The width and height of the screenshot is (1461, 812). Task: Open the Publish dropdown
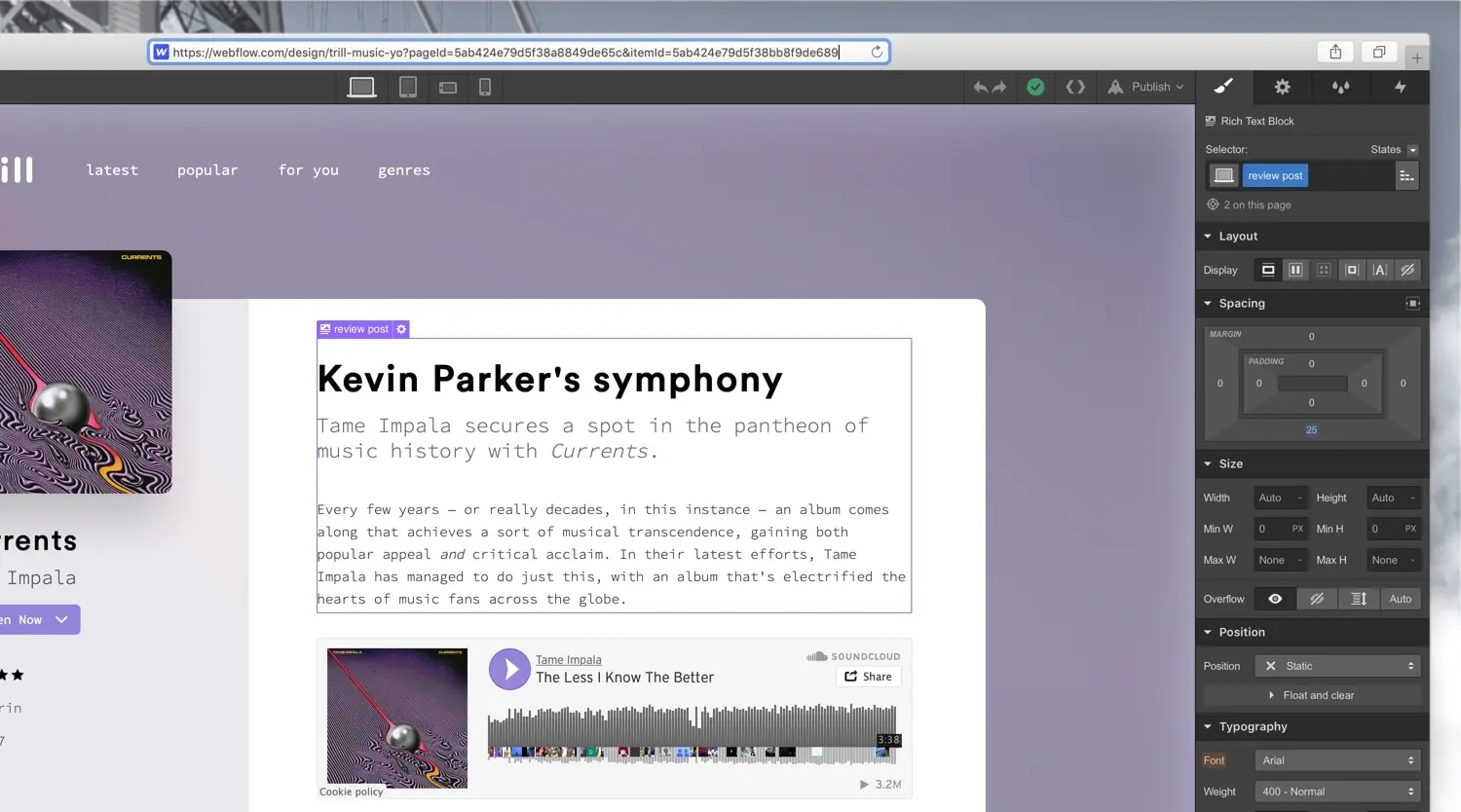tap(1146, 87)
